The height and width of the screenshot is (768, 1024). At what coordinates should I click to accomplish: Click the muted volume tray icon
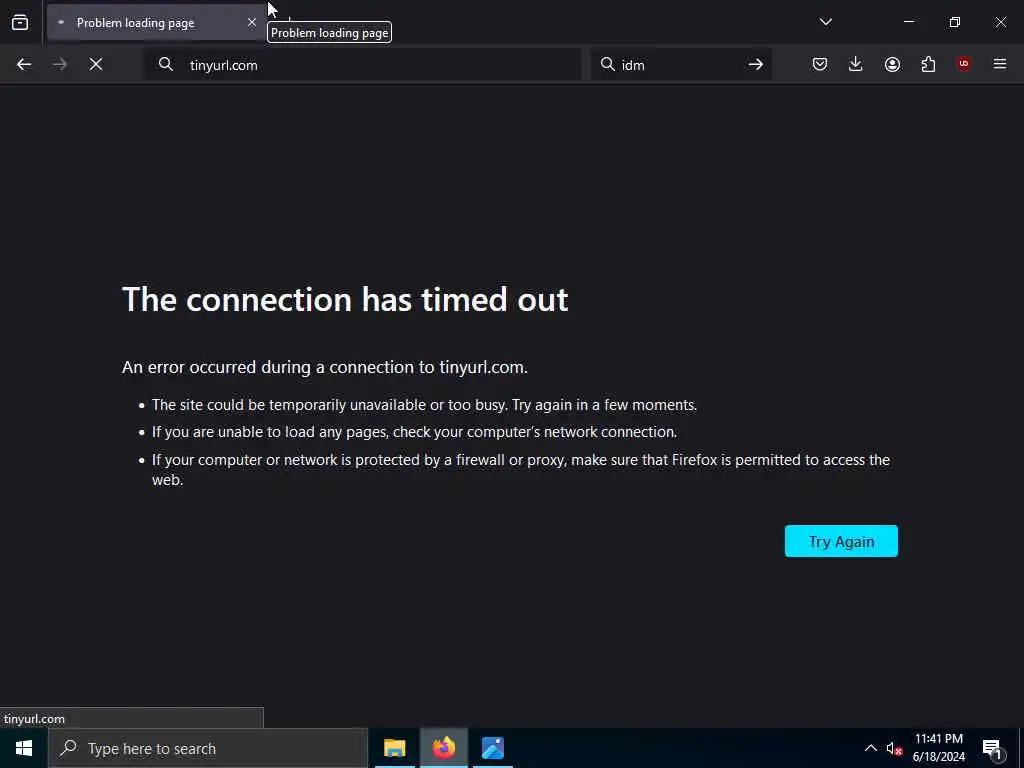(x=893, y=748)
